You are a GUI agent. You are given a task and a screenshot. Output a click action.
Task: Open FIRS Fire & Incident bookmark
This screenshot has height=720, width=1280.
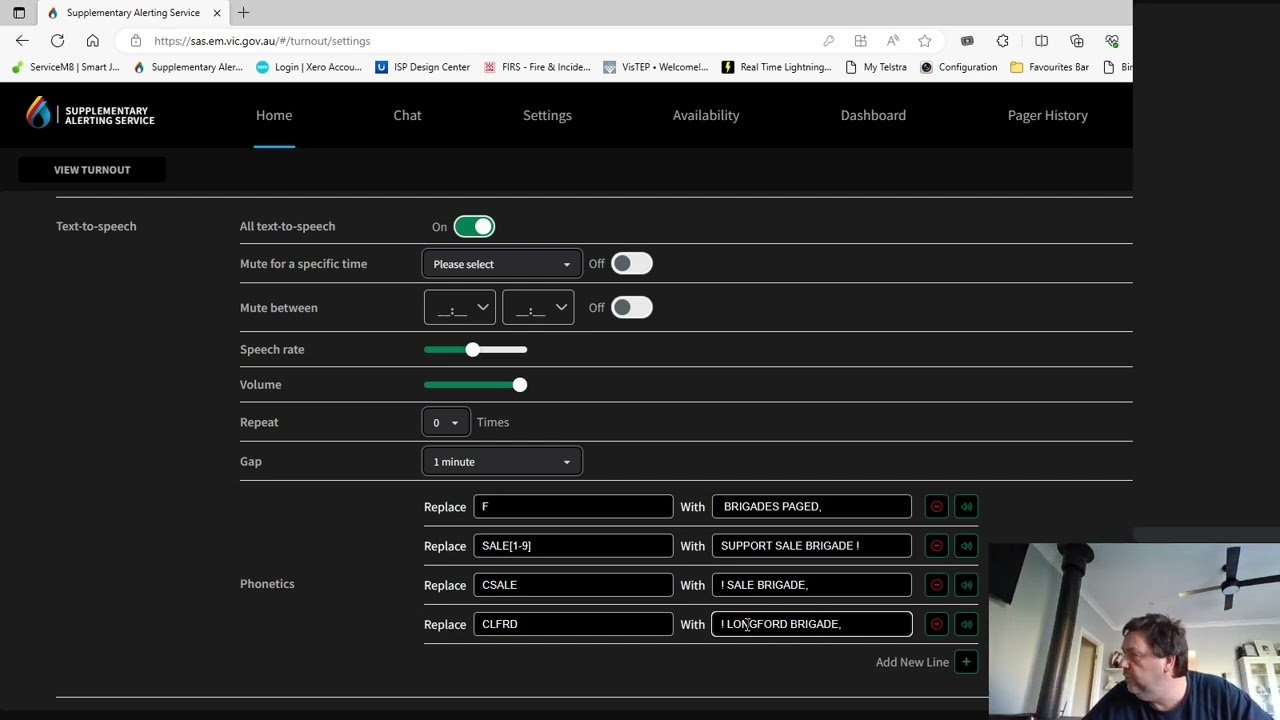(x=537, y=67)
